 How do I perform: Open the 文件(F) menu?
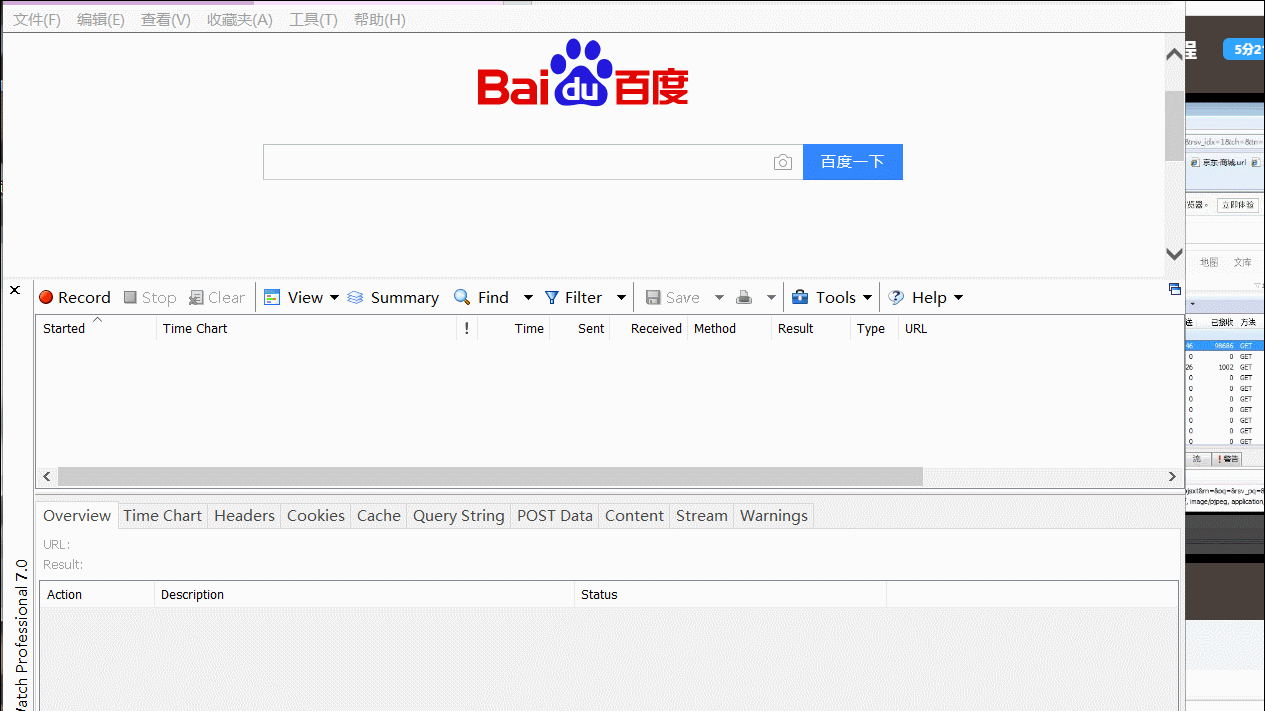(37, 20)
